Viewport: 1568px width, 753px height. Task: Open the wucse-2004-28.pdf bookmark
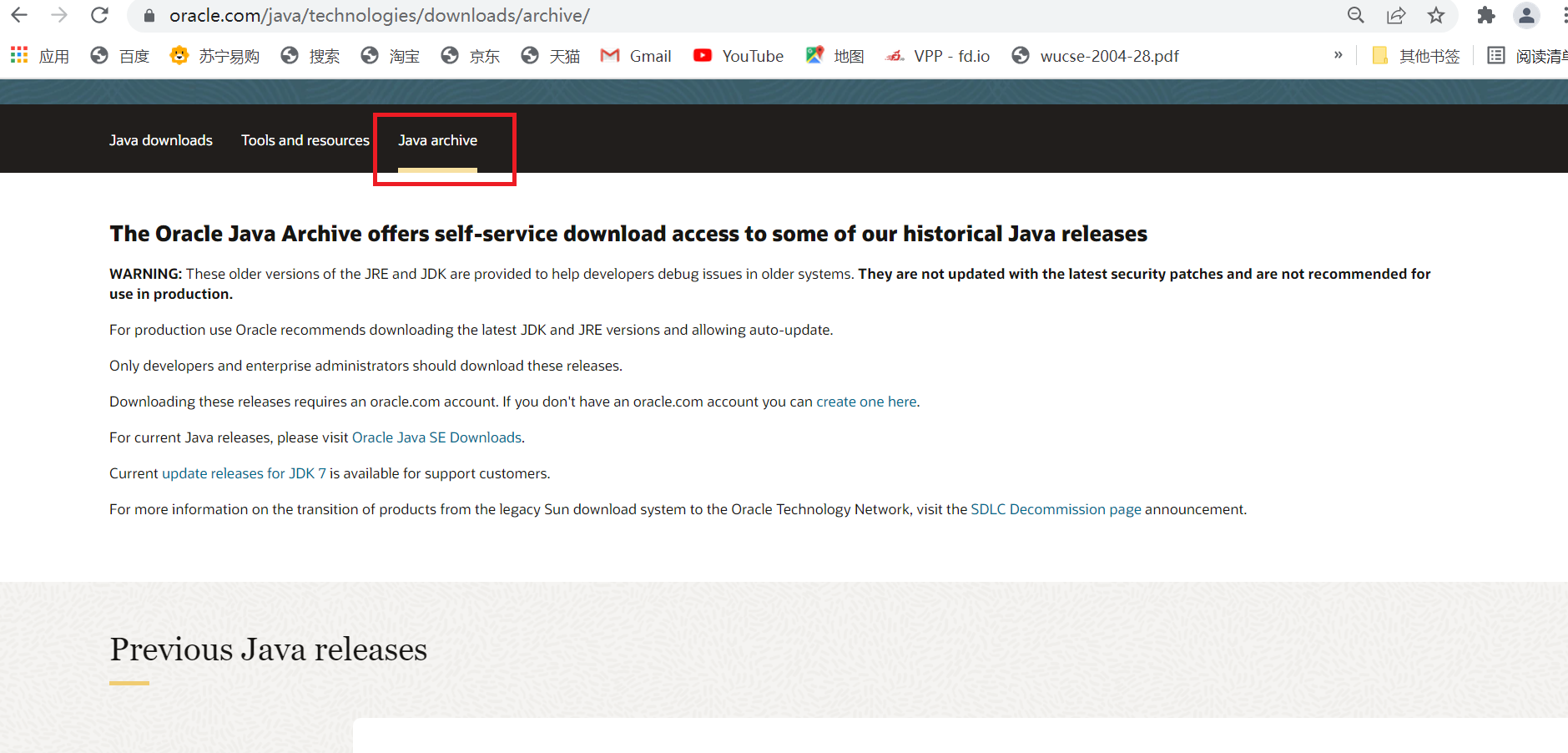[1095, 56]
